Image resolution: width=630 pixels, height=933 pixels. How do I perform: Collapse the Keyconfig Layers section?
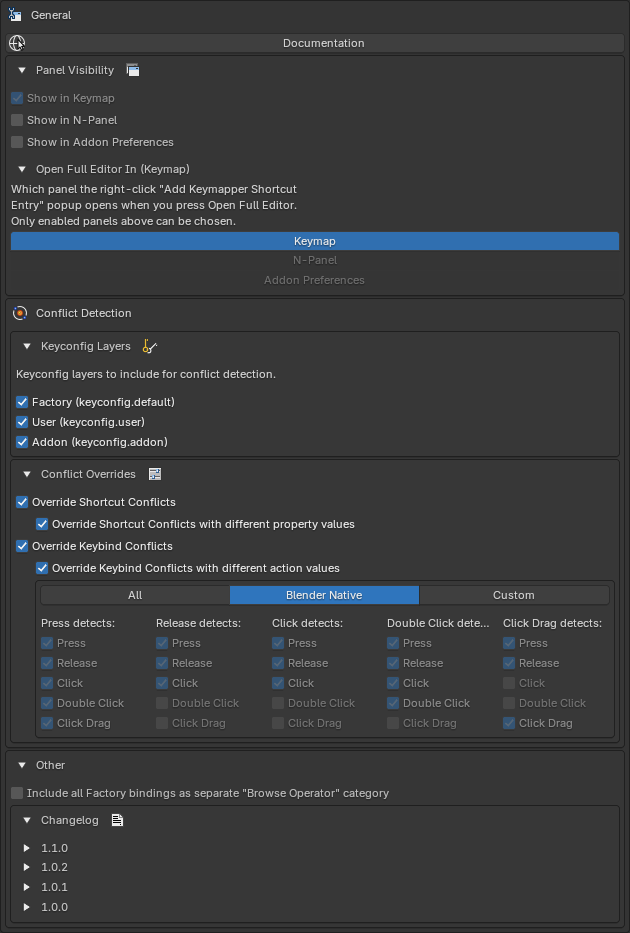click(27, 346)
